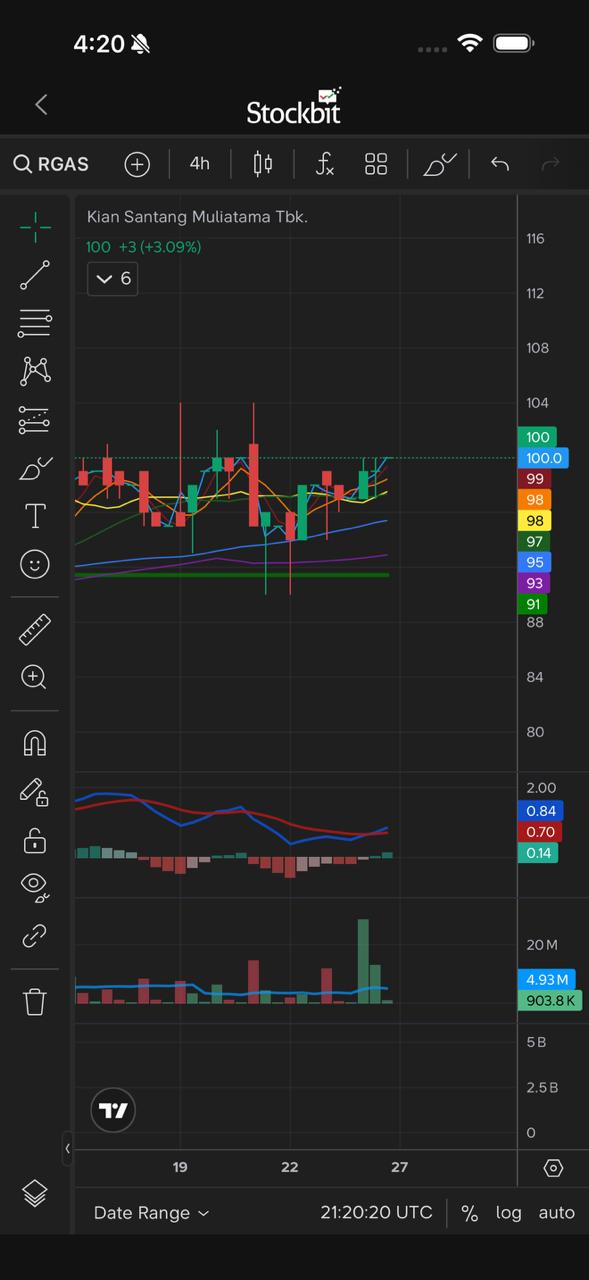This screenshot has width=589, height=1280.
Task: Collapse the indicator legend showing 6
Action: pyautogui.click(x=113, y=279)
